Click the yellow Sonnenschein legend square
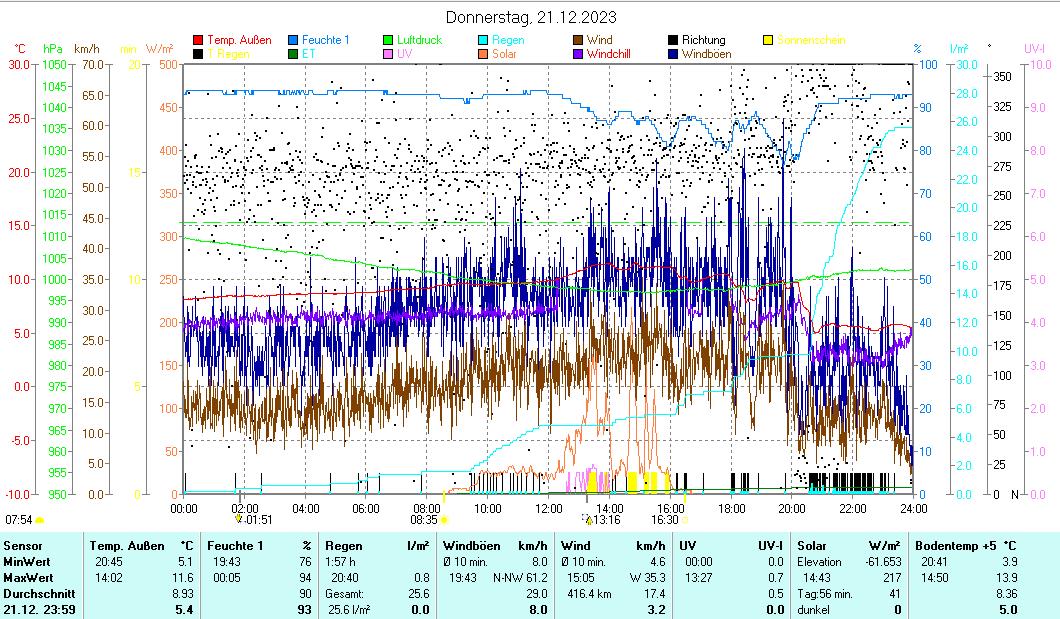The height and width of the screenshot is (619, 1060). (x=769, y=40)
